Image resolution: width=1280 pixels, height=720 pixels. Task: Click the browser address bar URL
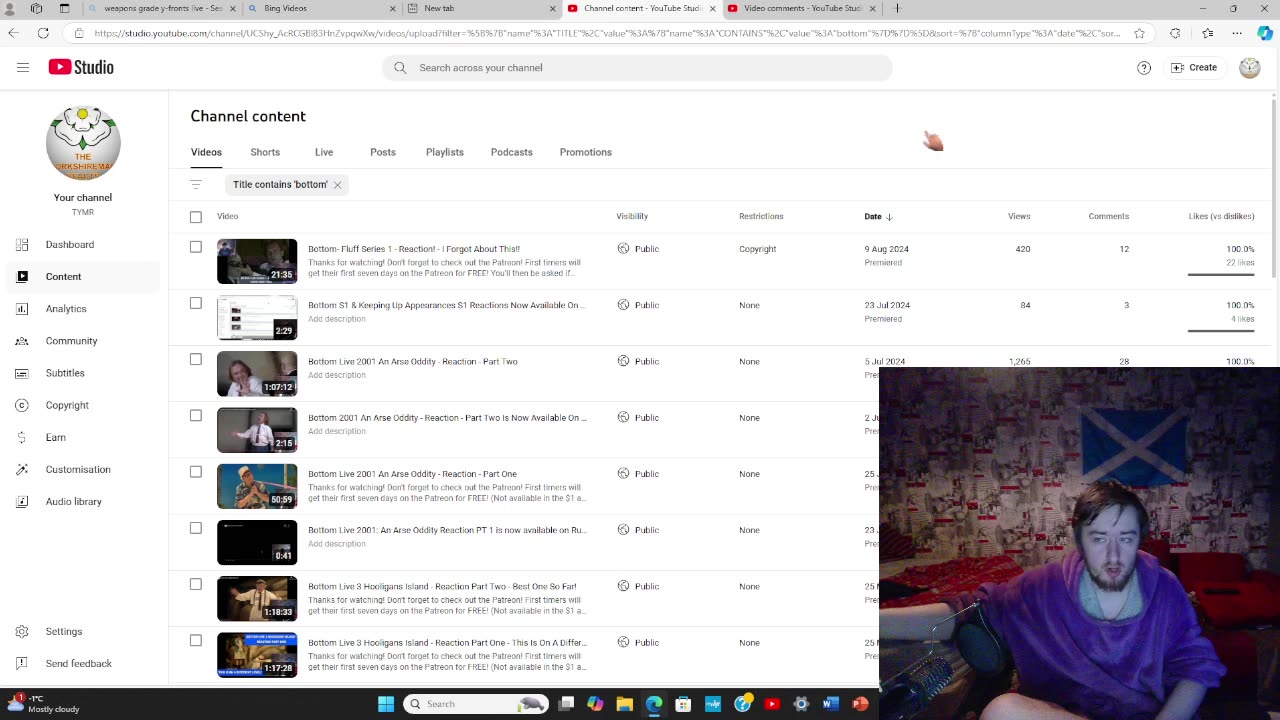pos(607,33)
